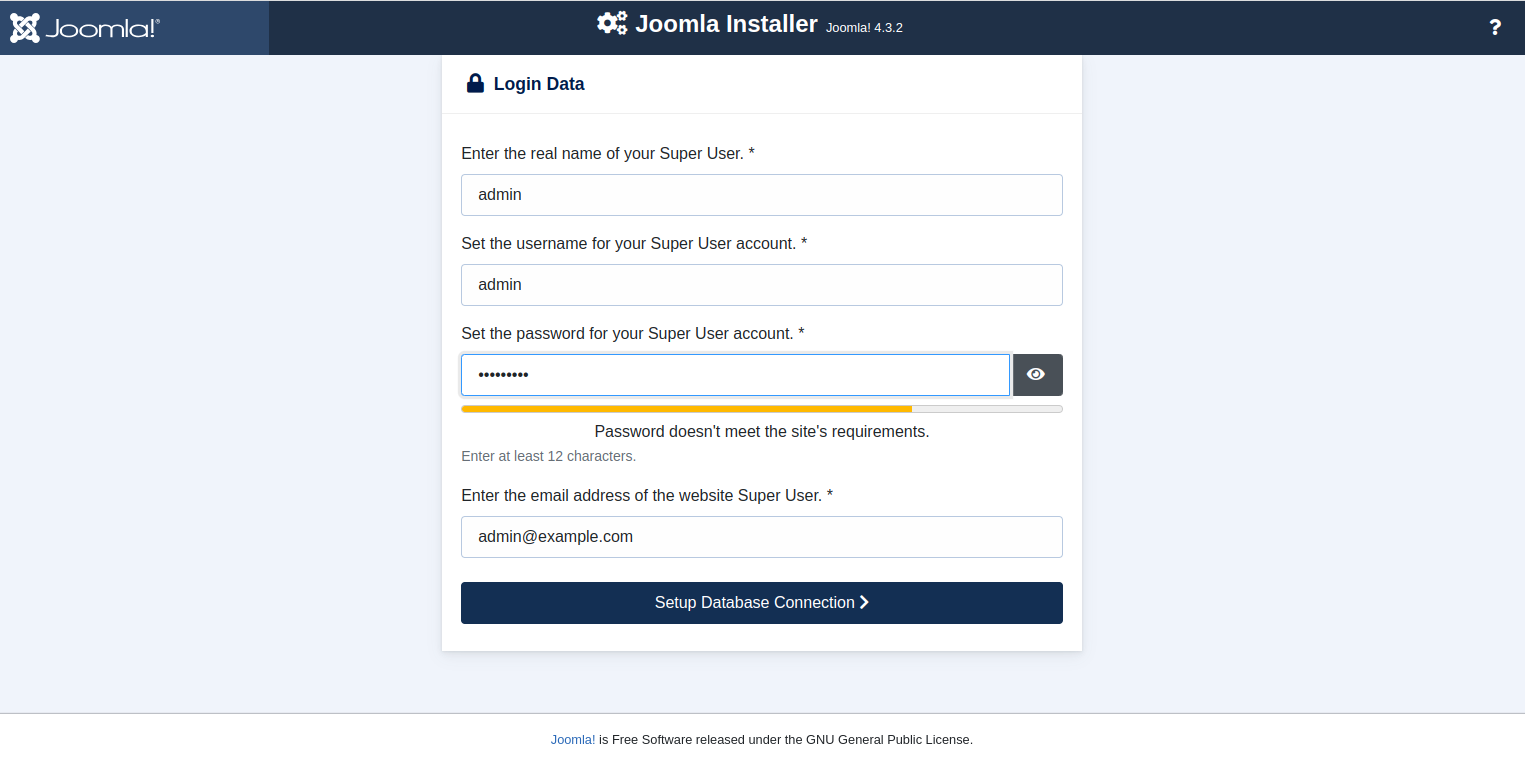Click the "Enter the email address" field label
Viewport: 1525px width, 765px height.
(x=646, y=495)
